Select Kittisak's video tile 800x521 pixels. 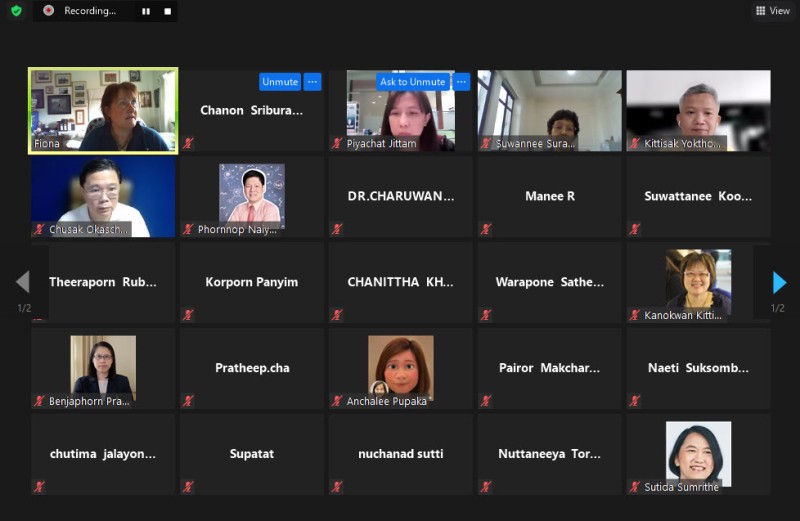click(698, 110)
